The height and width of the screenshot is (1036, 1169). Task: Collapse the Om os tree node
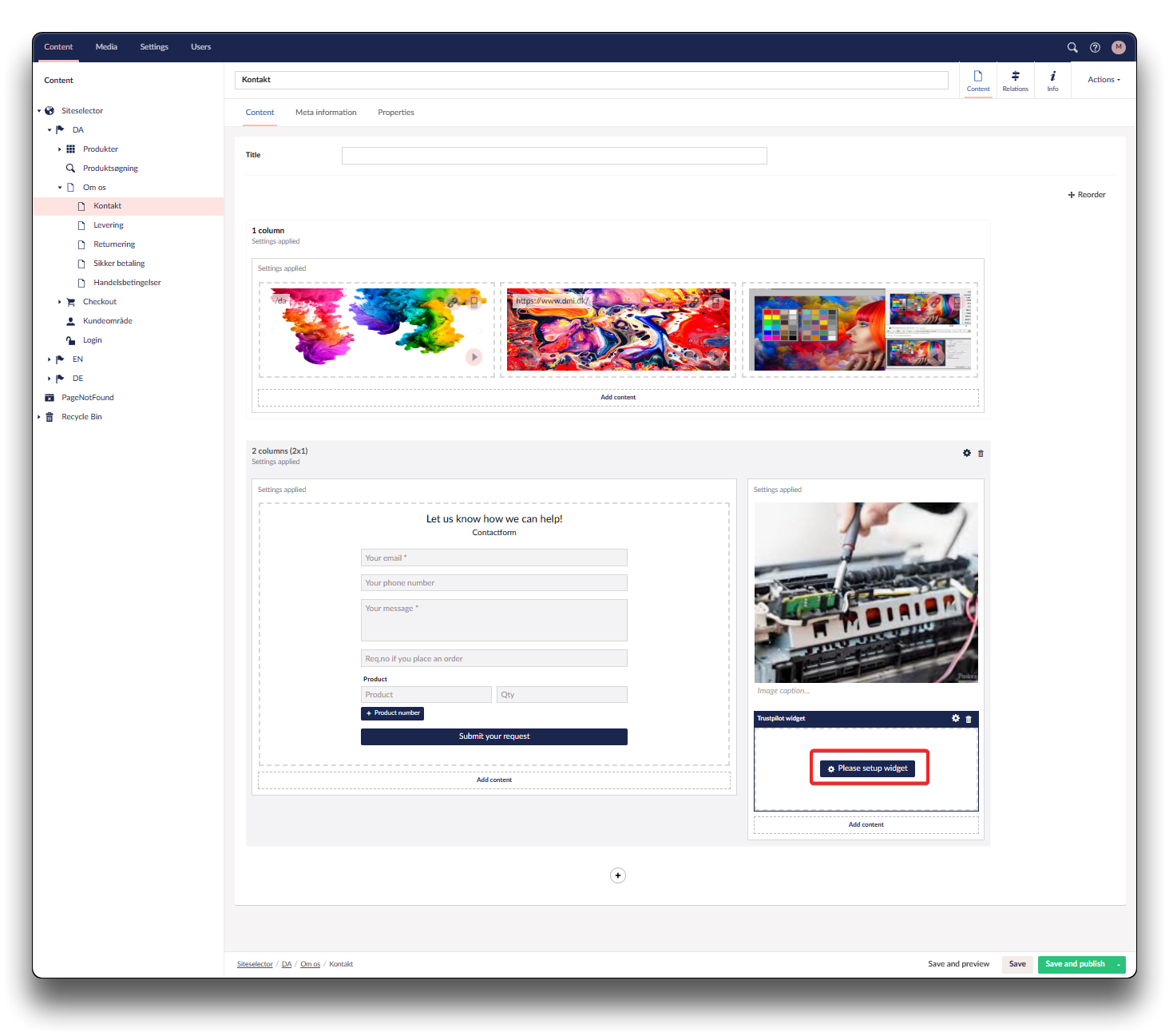click(60, 188)
